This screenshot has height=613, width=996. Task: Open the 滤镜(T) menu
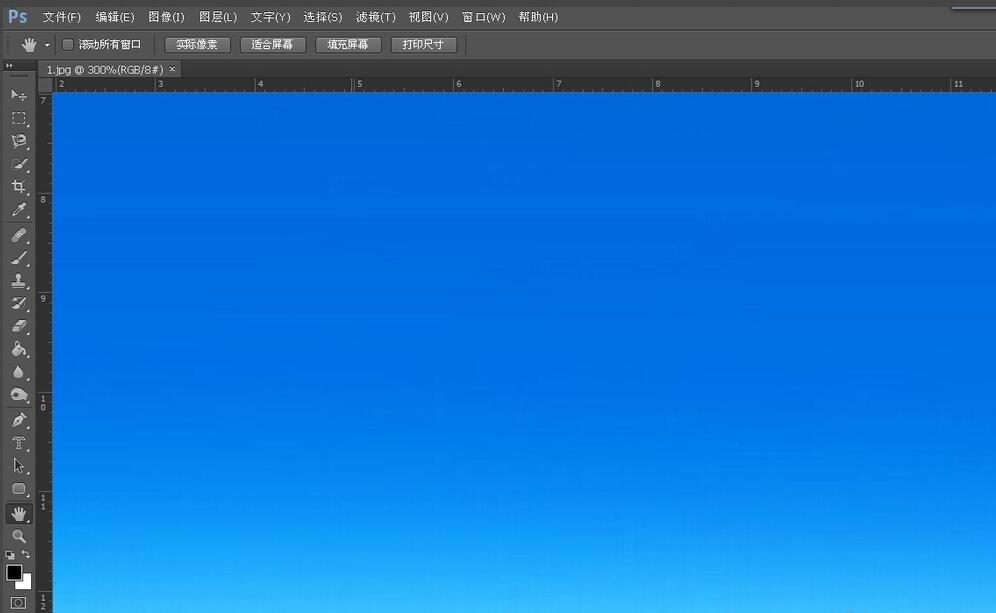click(375, 17)
